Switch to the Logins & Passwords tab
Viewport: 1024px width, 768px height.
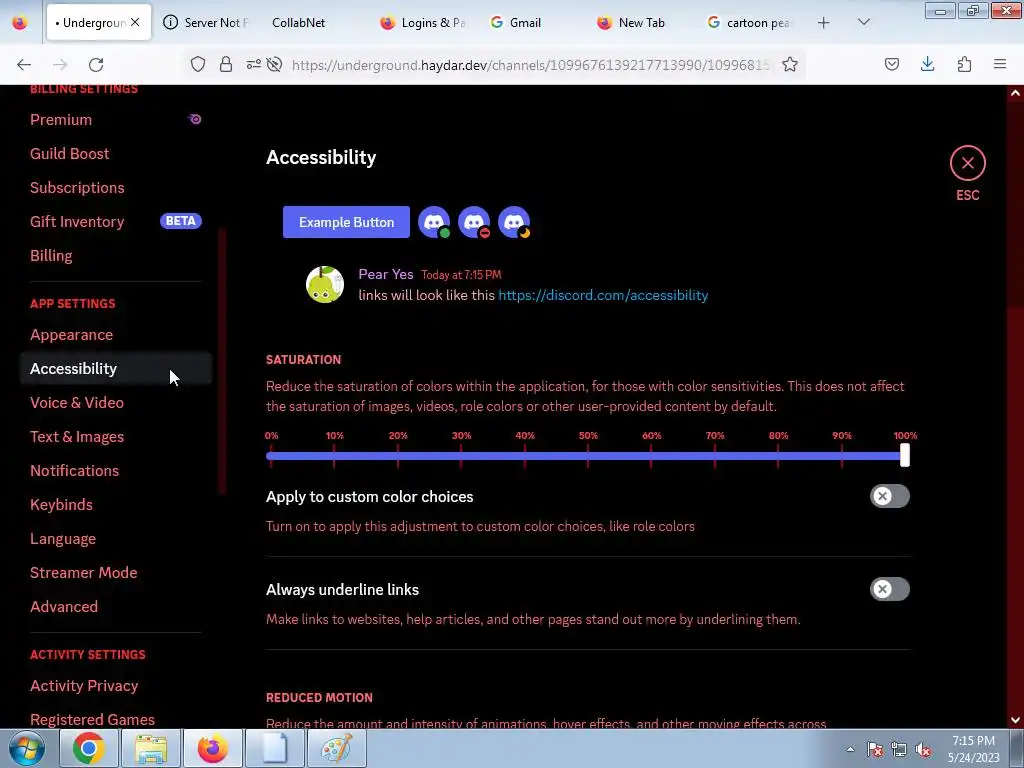[x=423, y=23]
